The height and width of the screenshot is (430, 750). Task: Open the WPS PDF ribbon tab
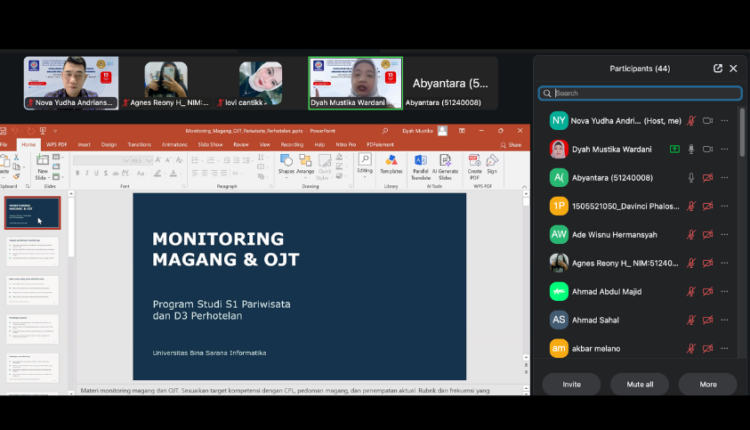[x=56, y=144]
